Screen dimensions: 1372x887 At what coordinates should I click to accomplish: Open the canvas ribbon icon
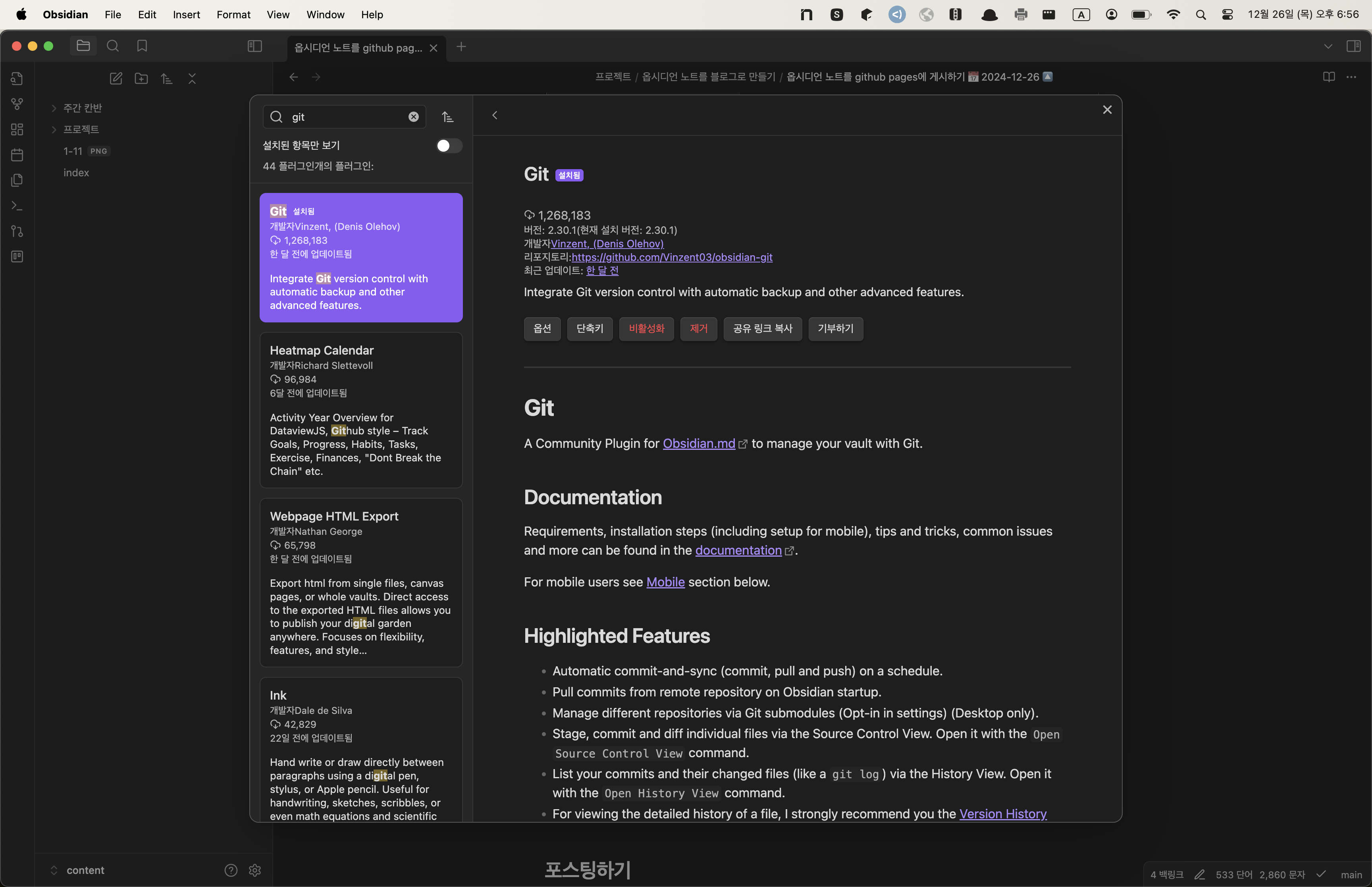tap(17, 129)
